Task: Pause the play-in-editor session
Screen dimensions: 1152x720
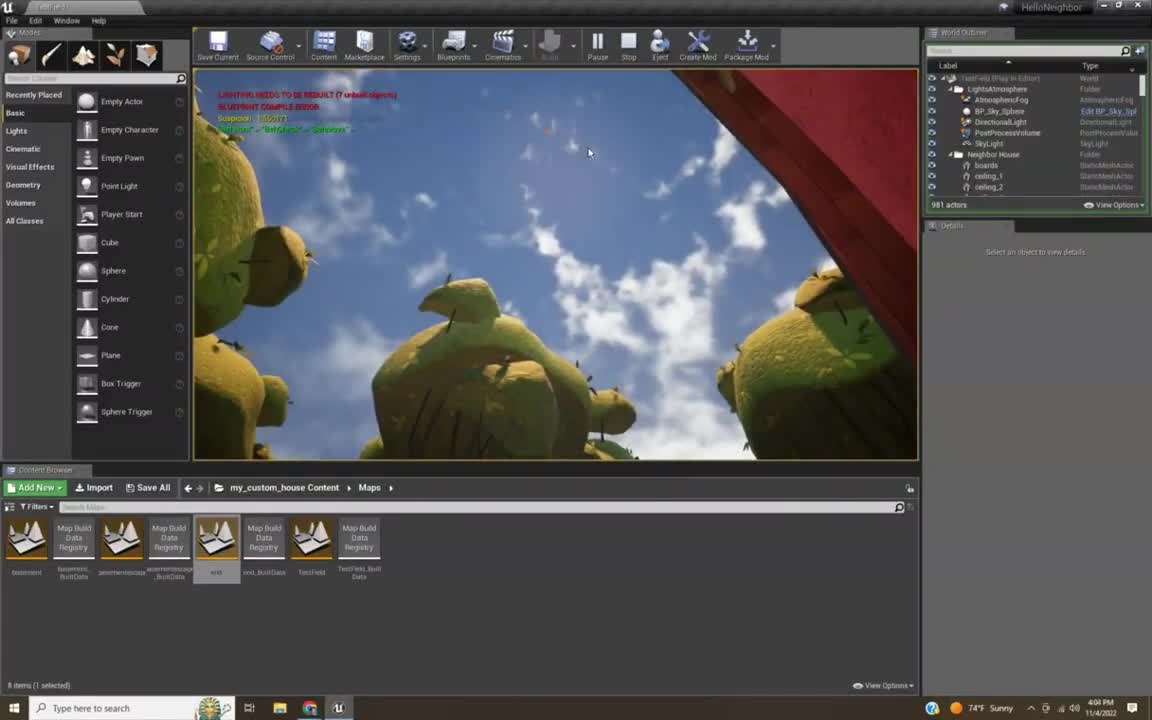Action: [597, 45]
